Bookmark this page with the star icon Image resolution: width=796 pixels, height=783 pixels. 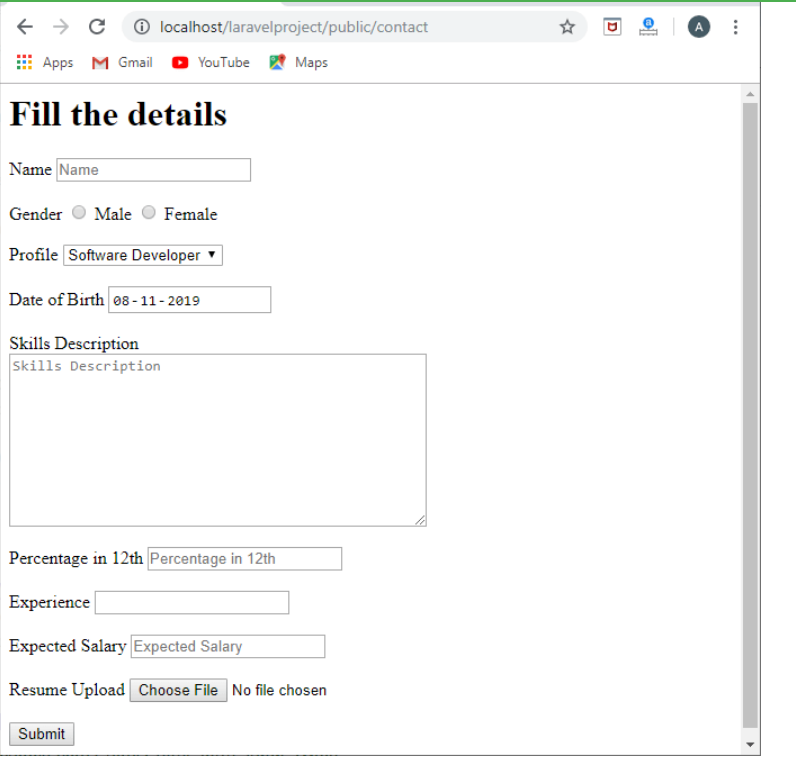[x=567, y=27]
